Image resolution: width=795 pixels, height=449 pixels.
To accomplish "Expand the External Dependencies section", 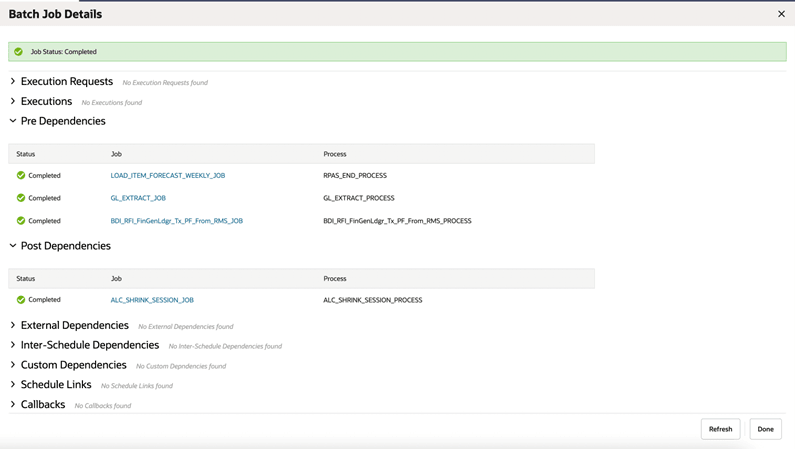I will 13,325.
